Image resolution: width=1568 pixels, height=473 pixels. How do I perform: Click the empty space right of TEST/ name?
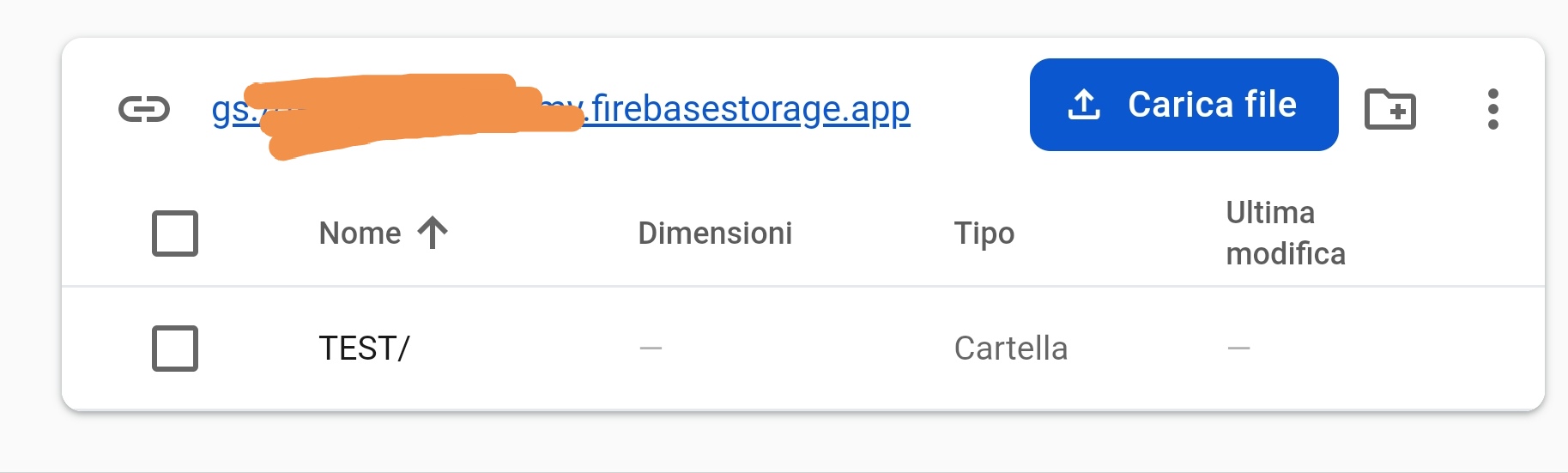click(515, 348)
